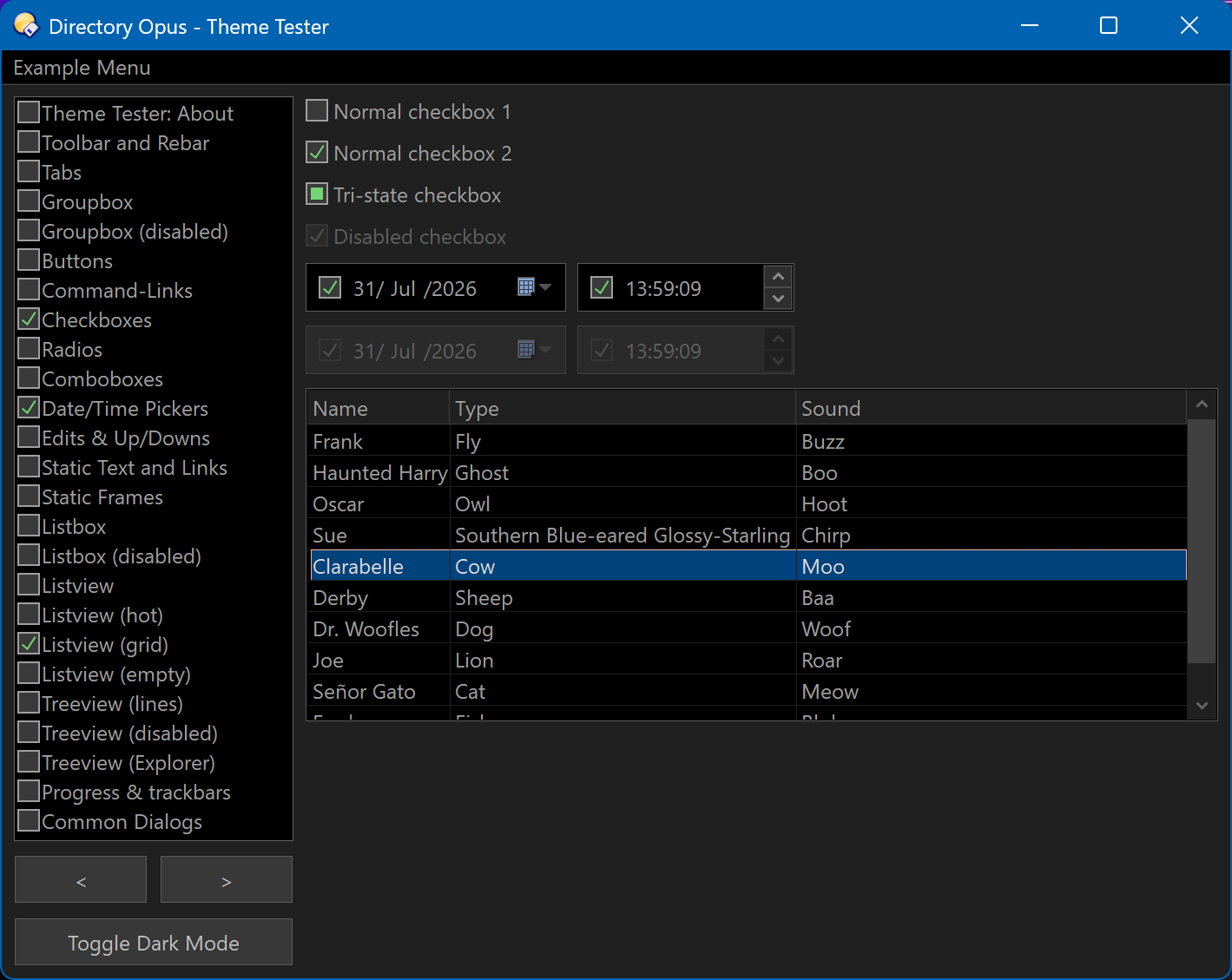Check the Groupbox item

tap(29, 201)
